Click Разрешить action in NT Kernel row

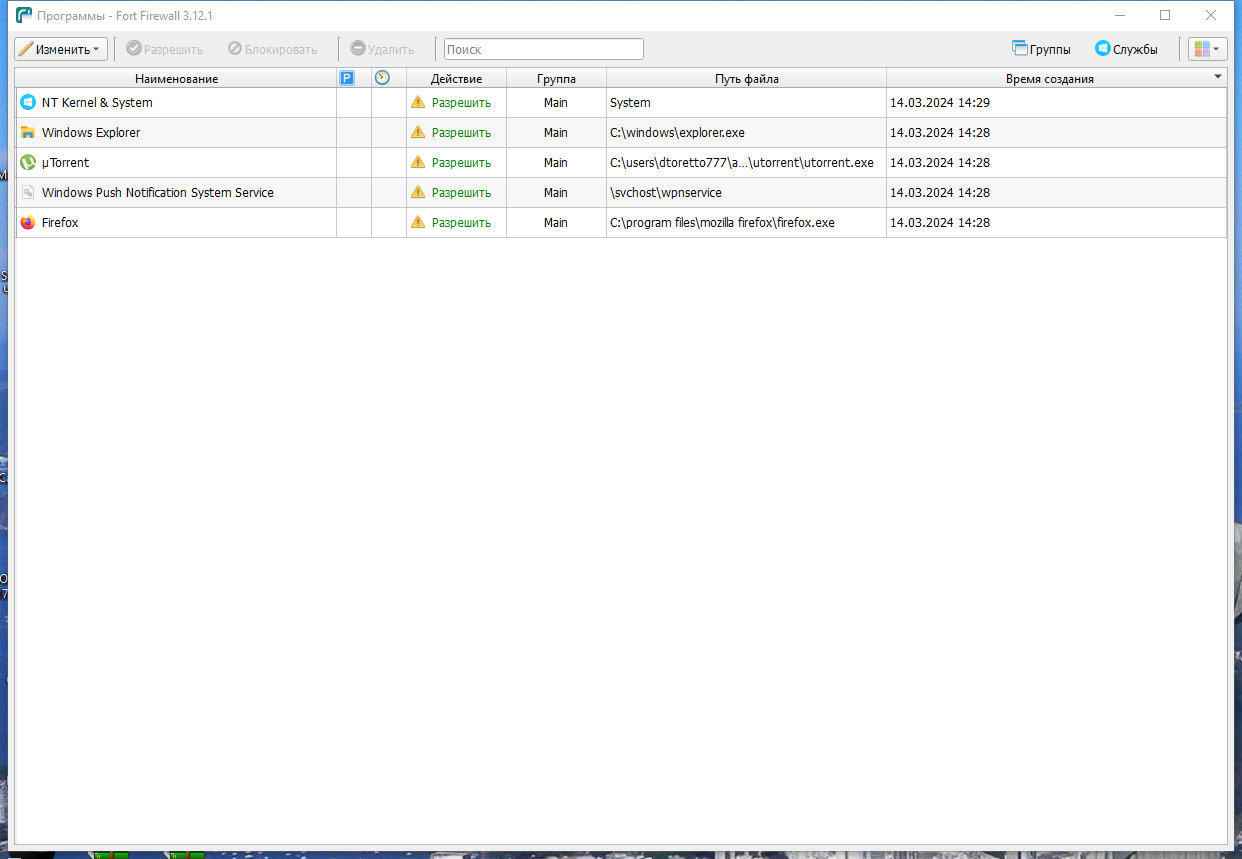point(461,103)
